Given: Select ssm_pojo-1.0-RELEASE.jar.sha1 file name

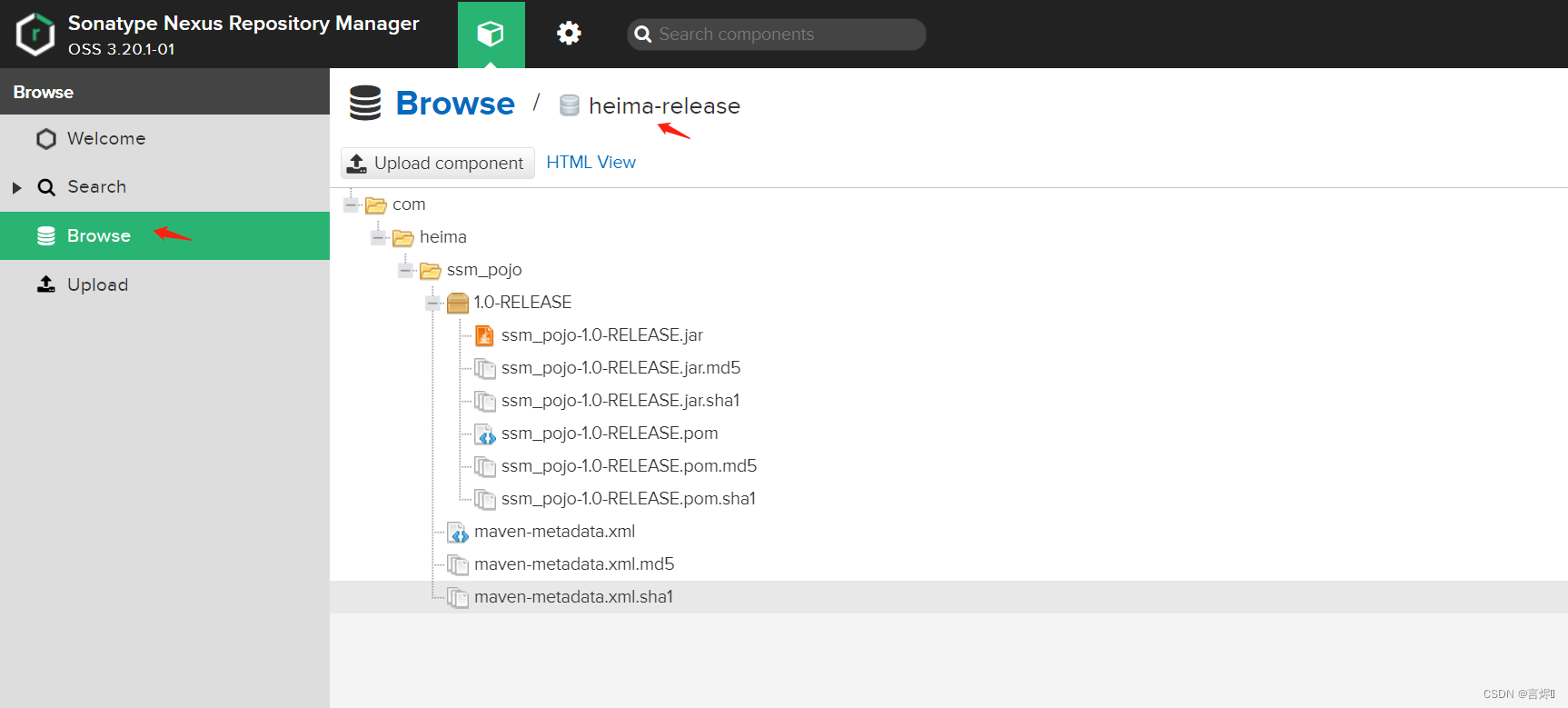Looking at the screenshot, I should [620, 401].
